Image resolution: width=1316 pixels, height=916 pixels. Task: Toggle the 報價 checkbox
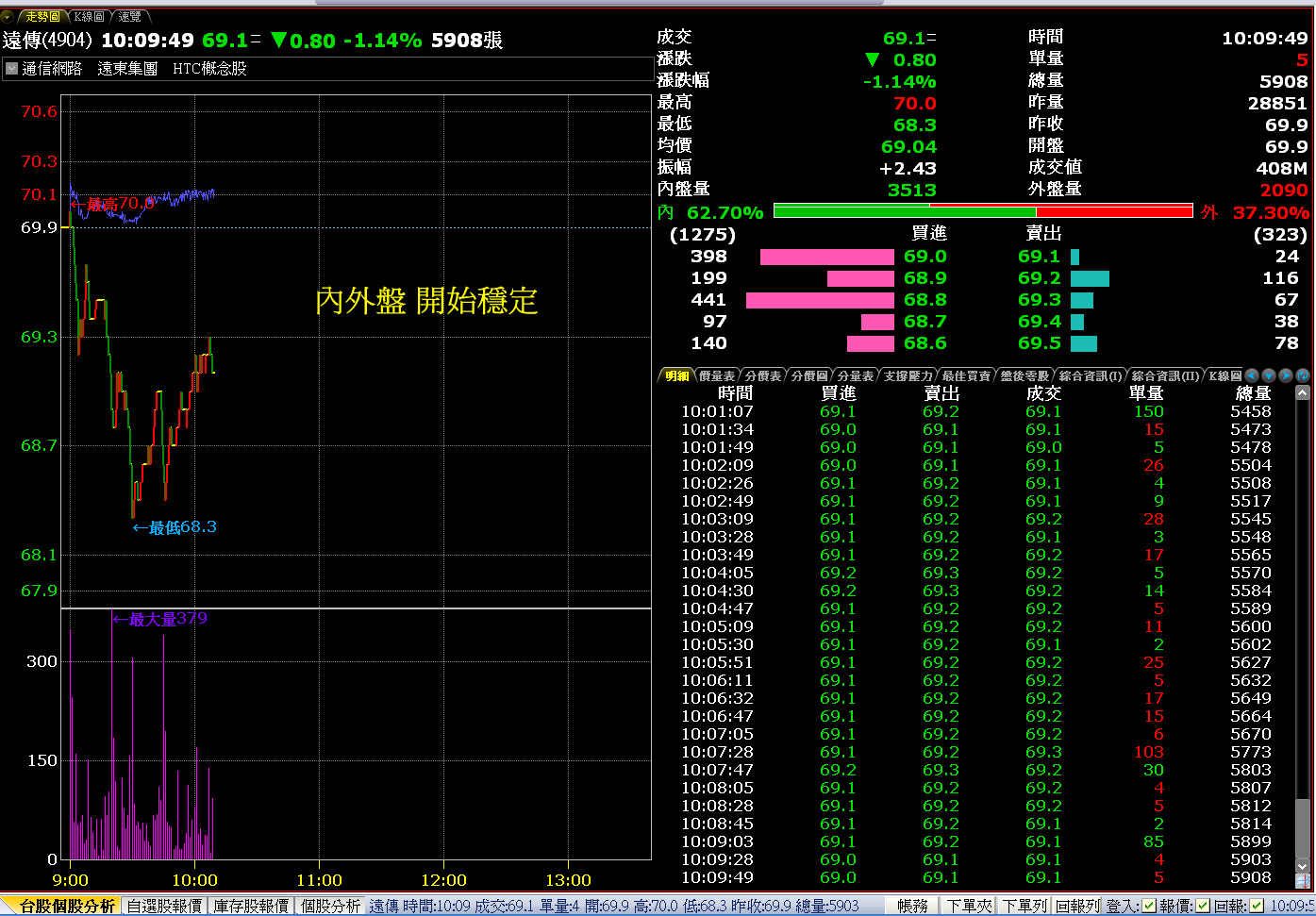pos(1202,906)
